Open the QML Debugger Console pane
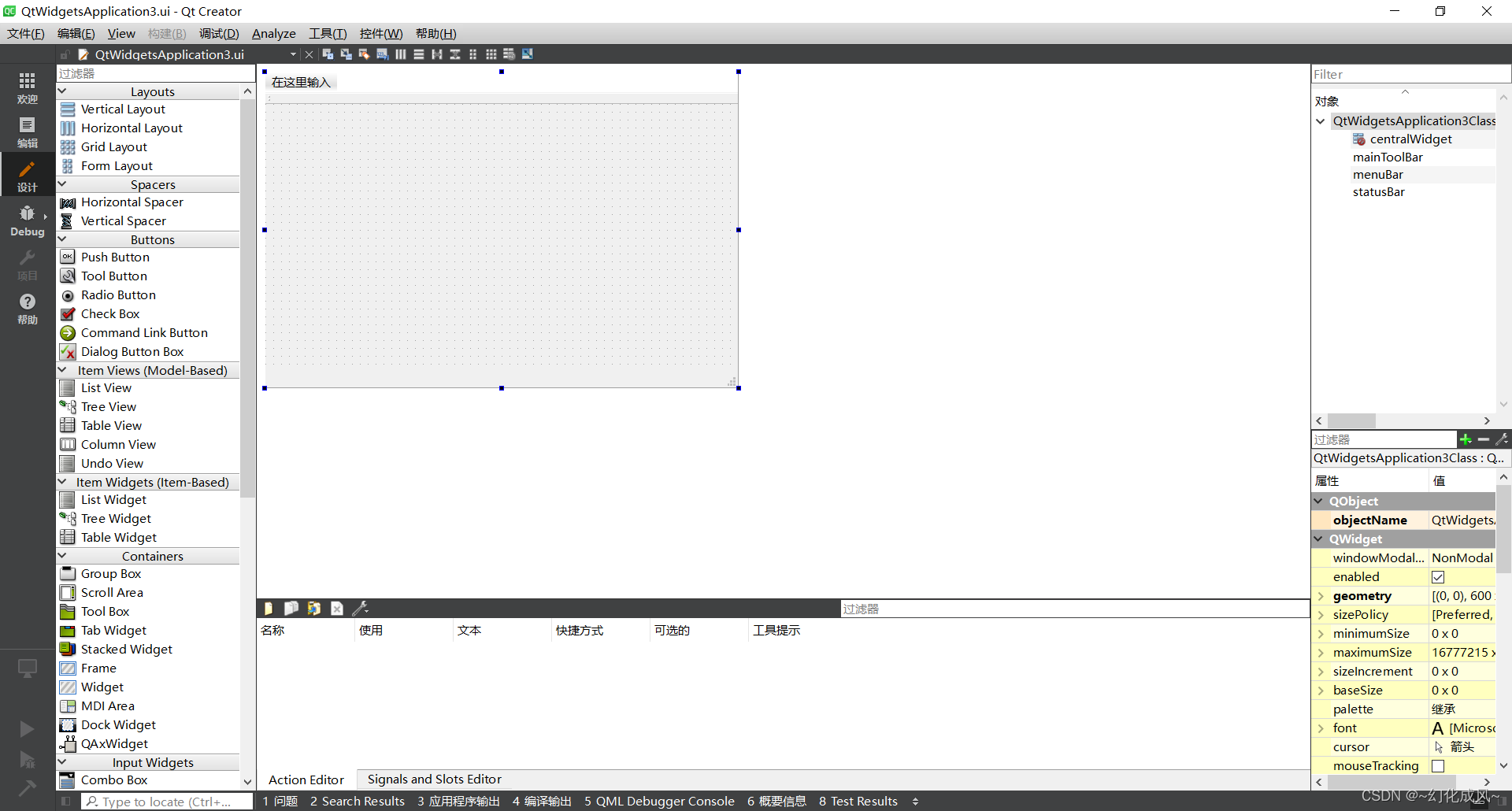This screenshot has height=811, width=1512. point(659,801)
